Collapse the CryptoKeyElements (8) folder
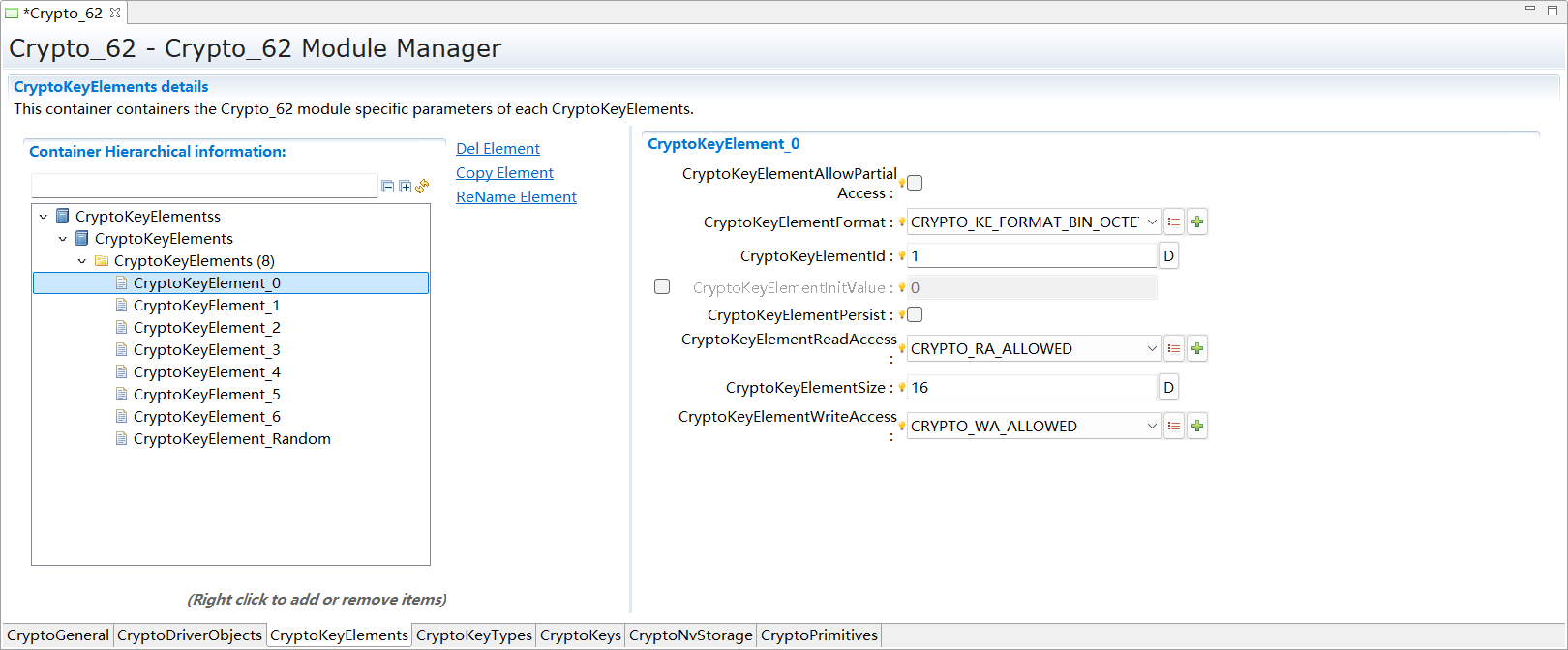 (82, 261)
